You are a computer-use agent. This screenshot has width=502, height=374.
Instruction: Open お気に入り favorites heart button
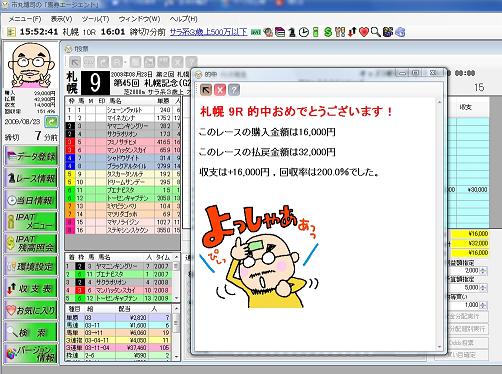[31, 310]
